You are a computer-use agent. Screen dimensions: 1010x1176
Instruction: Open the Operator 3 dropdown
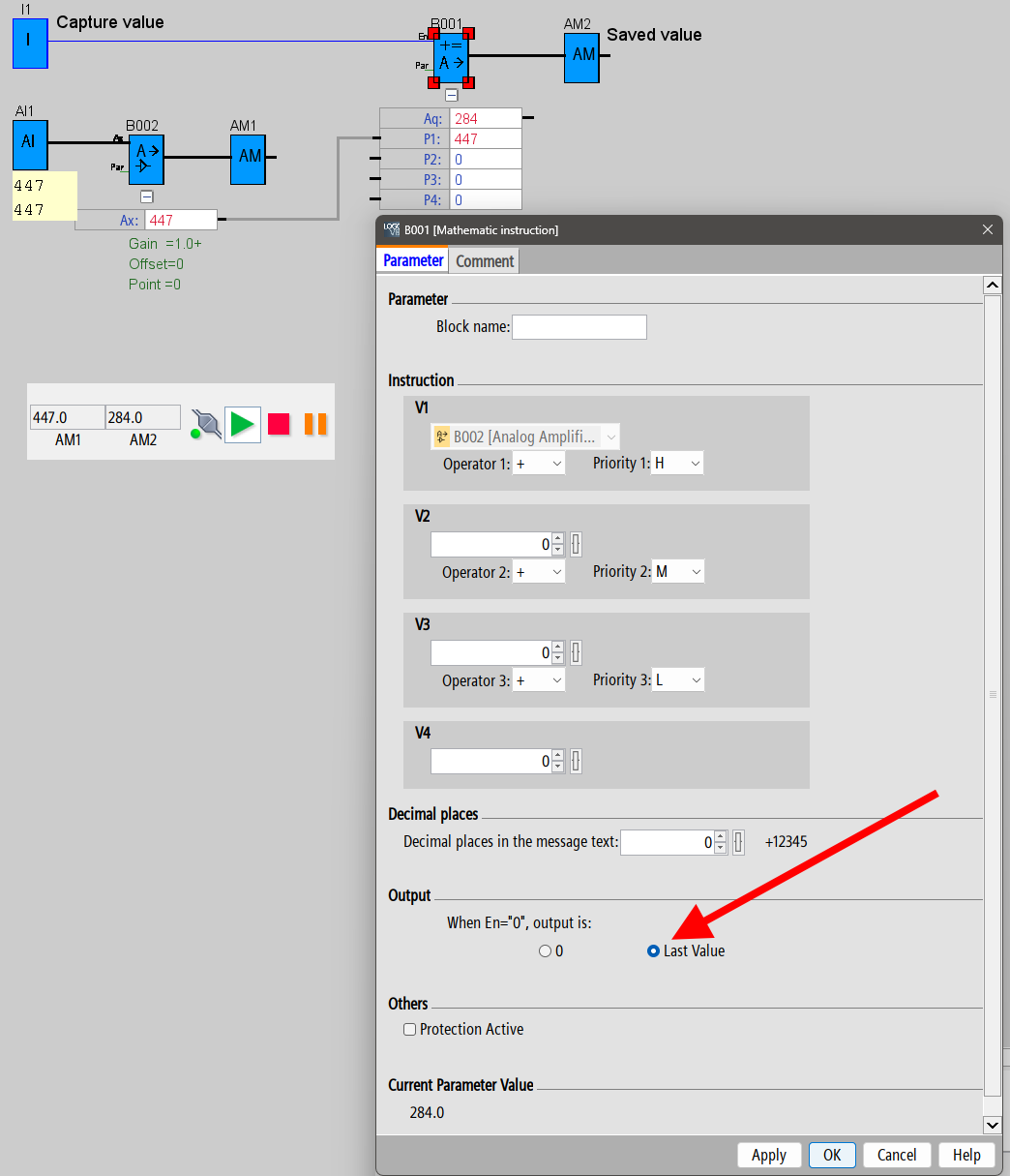[538, 680]
